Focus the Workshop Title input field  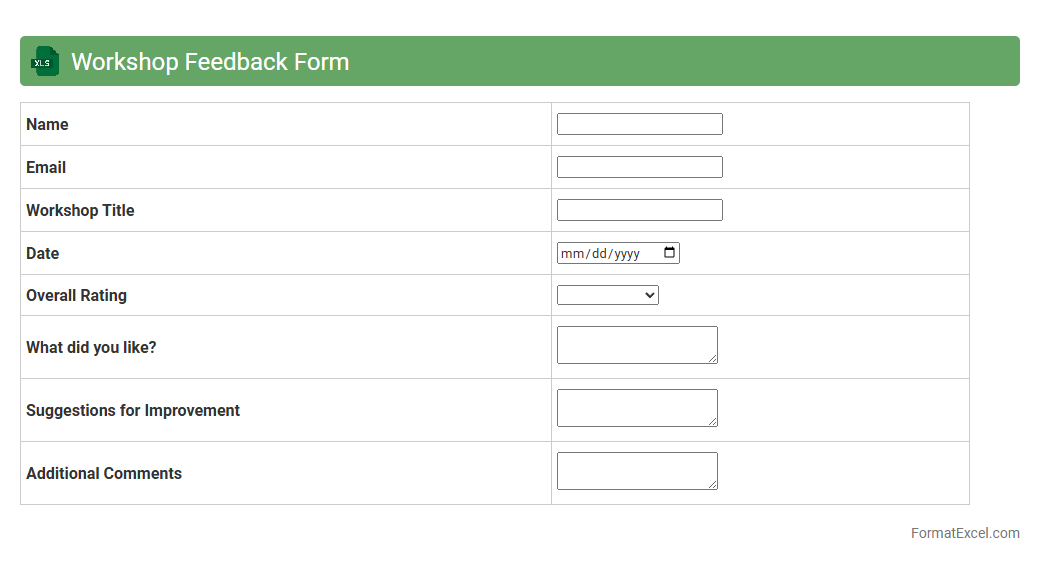(639, 210)
